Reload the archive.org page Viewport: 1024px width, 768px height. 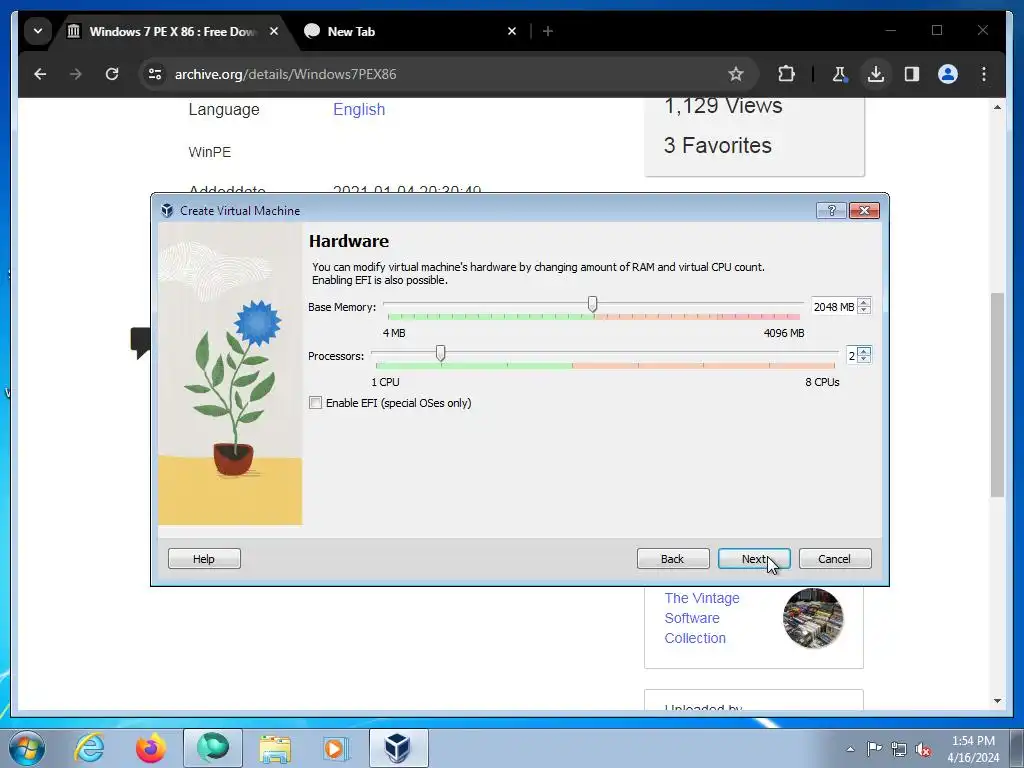pos(112,74)
